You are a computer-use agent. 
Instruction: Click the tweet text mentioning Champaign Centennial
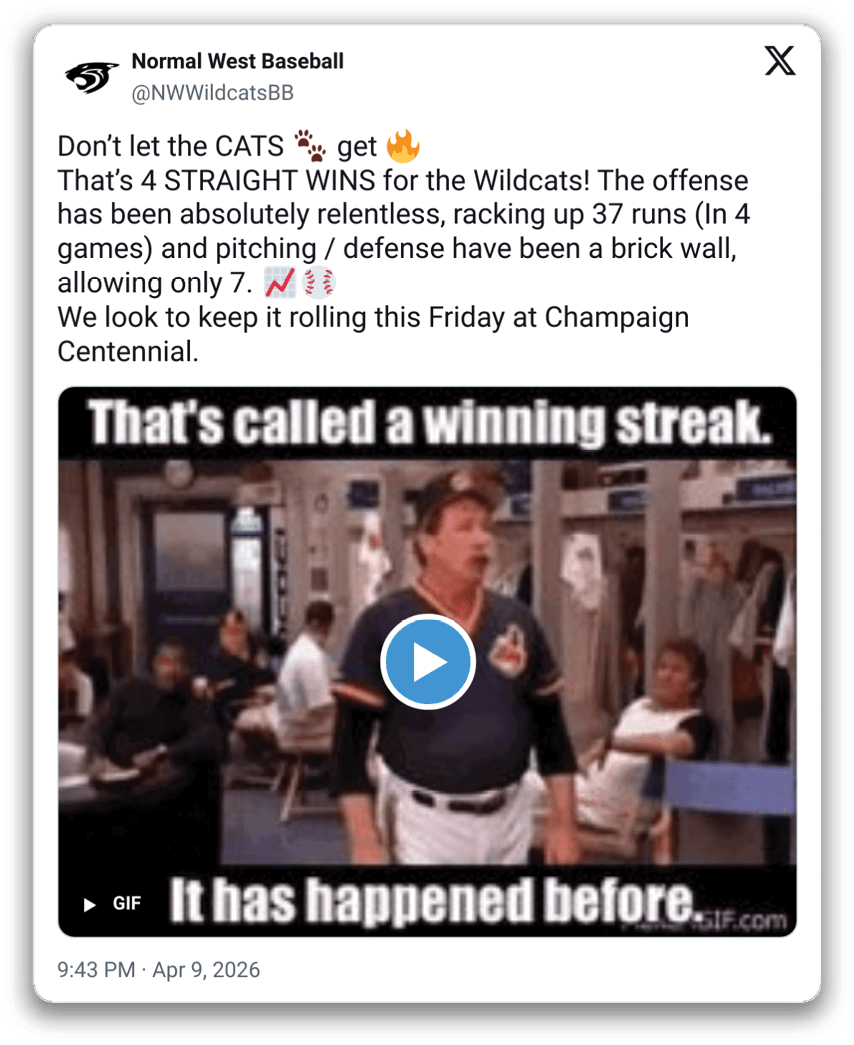point(373,334)
